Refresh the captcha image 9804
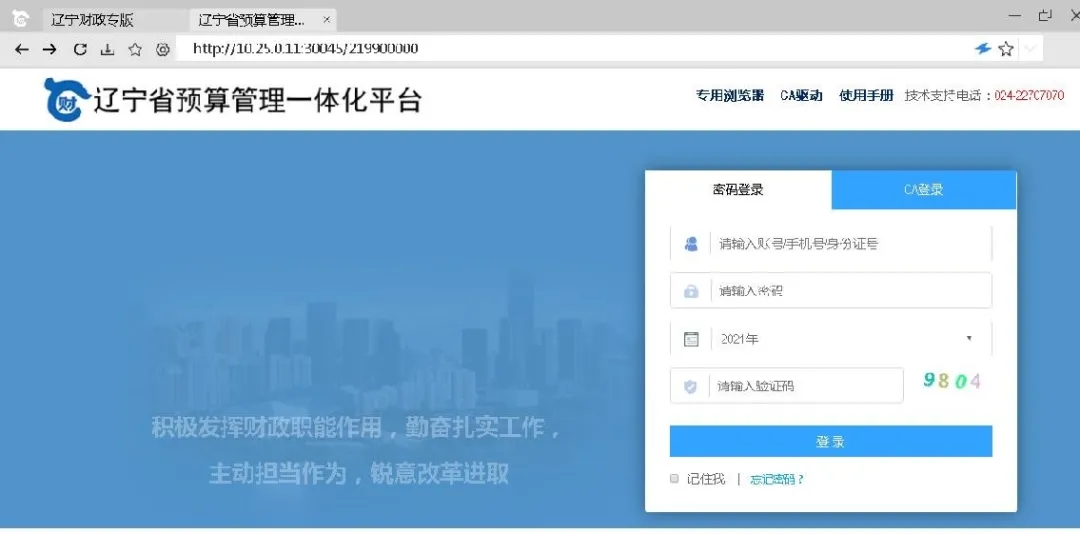Screen dimensions: 1080x534 (x=951, y=381)
